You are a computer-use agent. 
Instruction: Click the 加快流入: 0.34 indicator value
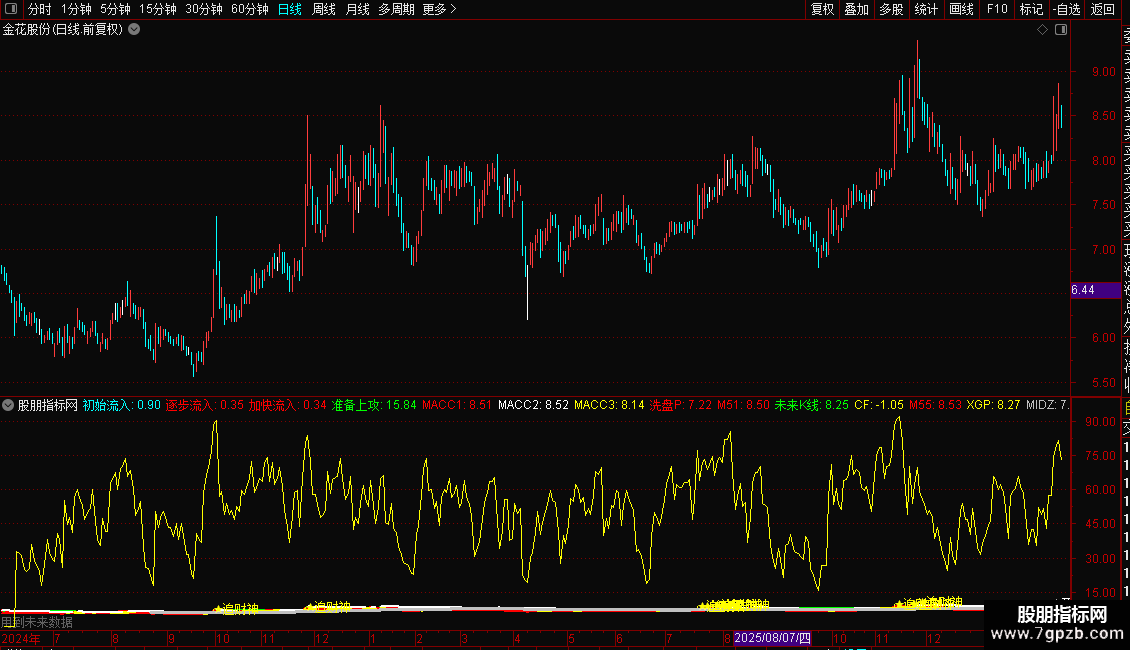pyautogui.click(x=288, y=405)
